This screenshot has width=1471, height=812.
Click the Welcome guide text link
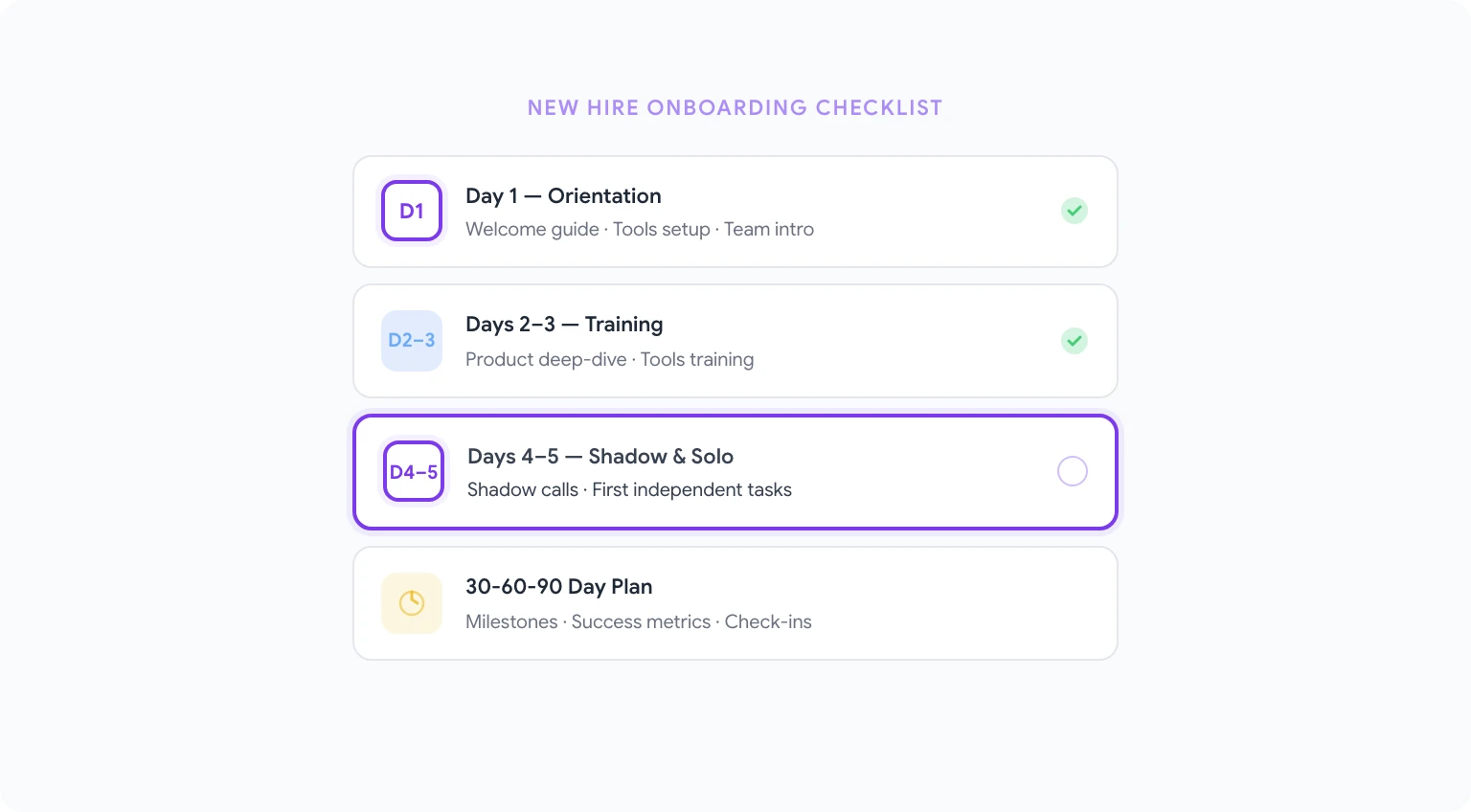point(532,229)
